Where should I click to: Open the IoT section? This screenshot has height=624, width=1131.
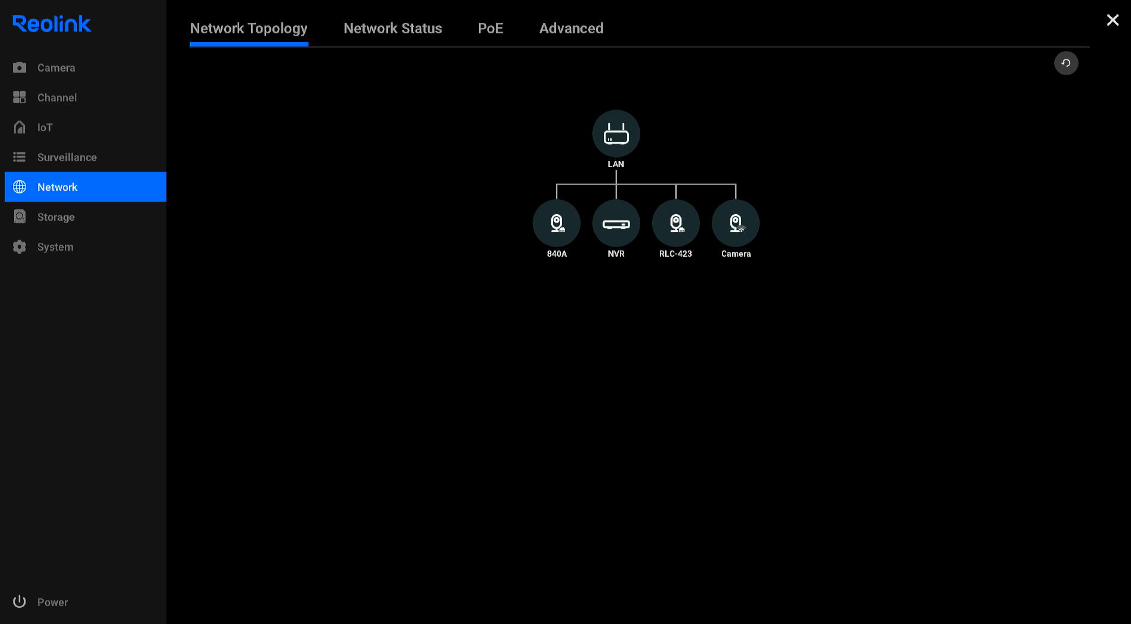pyautogui.click(x=85, y=128)
